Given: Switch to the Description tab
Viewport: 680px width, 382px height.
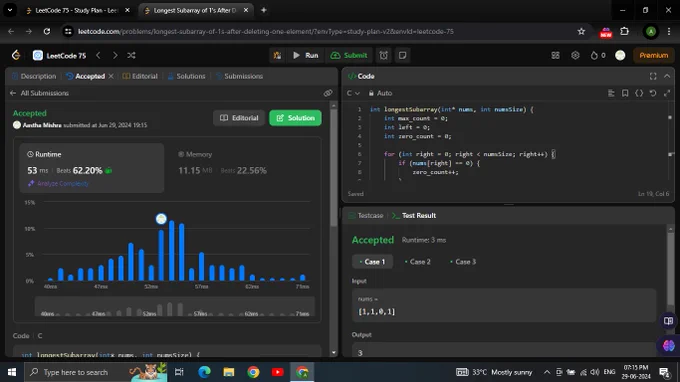Looking at the screenshot, I should [34, 76].
